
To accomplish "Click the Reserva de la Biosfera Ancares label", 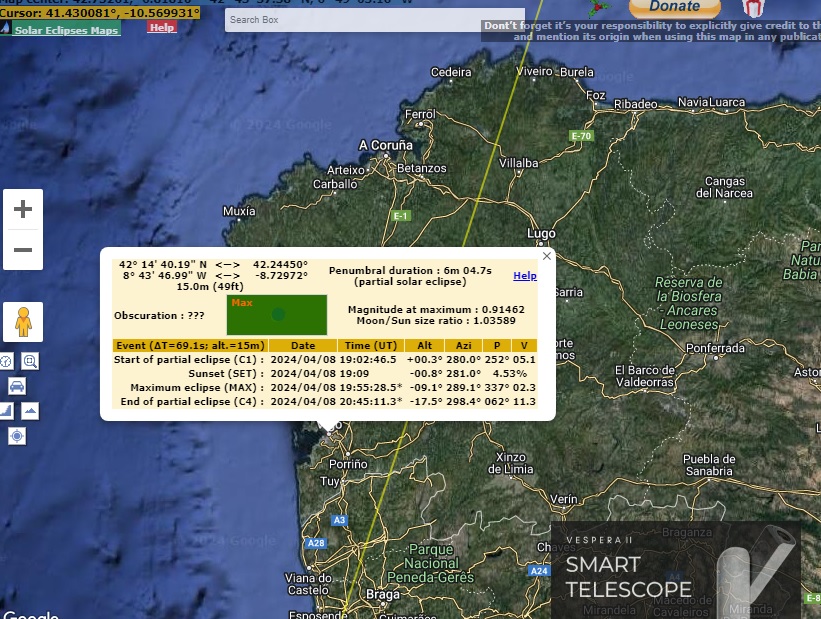I will click(x=689, y=304).
